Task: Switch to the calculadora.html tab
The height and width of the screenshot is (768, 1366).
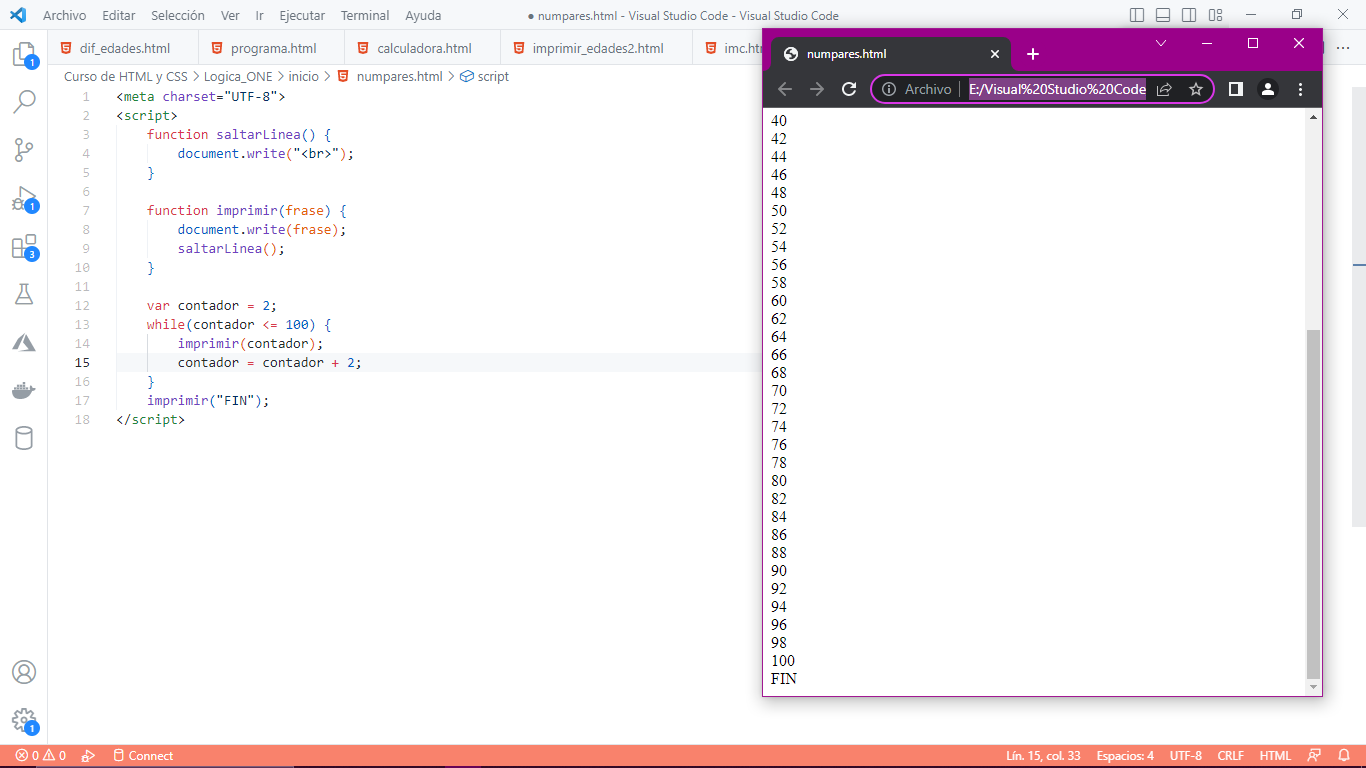Action: [x=422, y=48]
